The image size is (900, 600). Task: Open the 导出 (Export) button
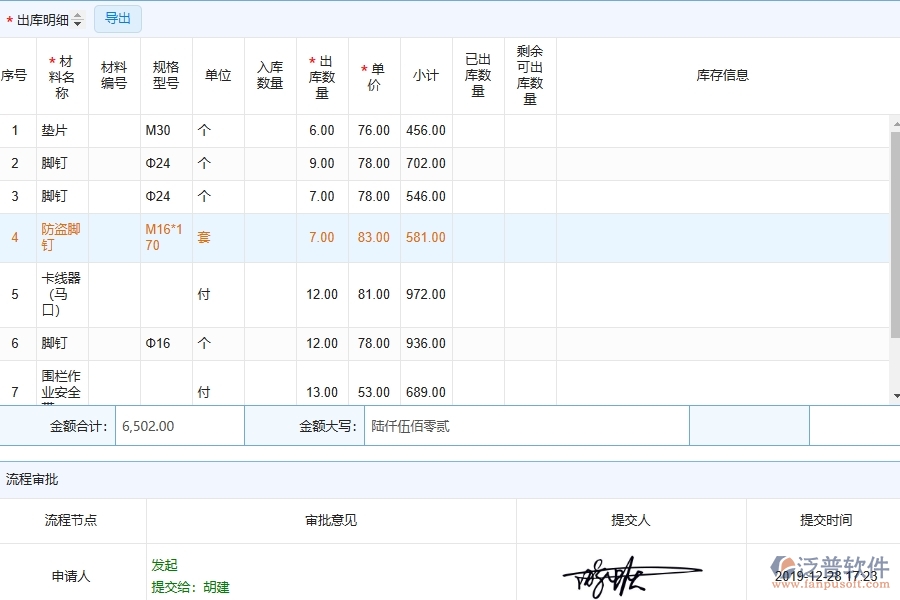116,18
